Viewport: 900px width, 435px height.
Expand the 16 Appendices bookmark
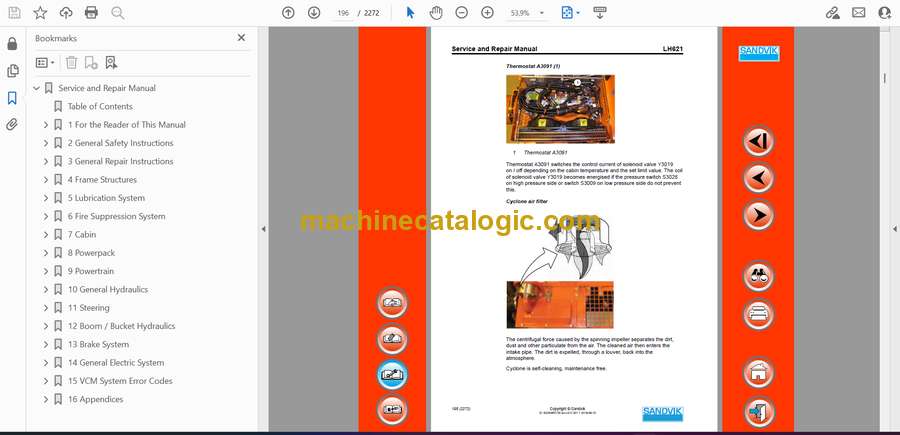click(x=46, y=399)
